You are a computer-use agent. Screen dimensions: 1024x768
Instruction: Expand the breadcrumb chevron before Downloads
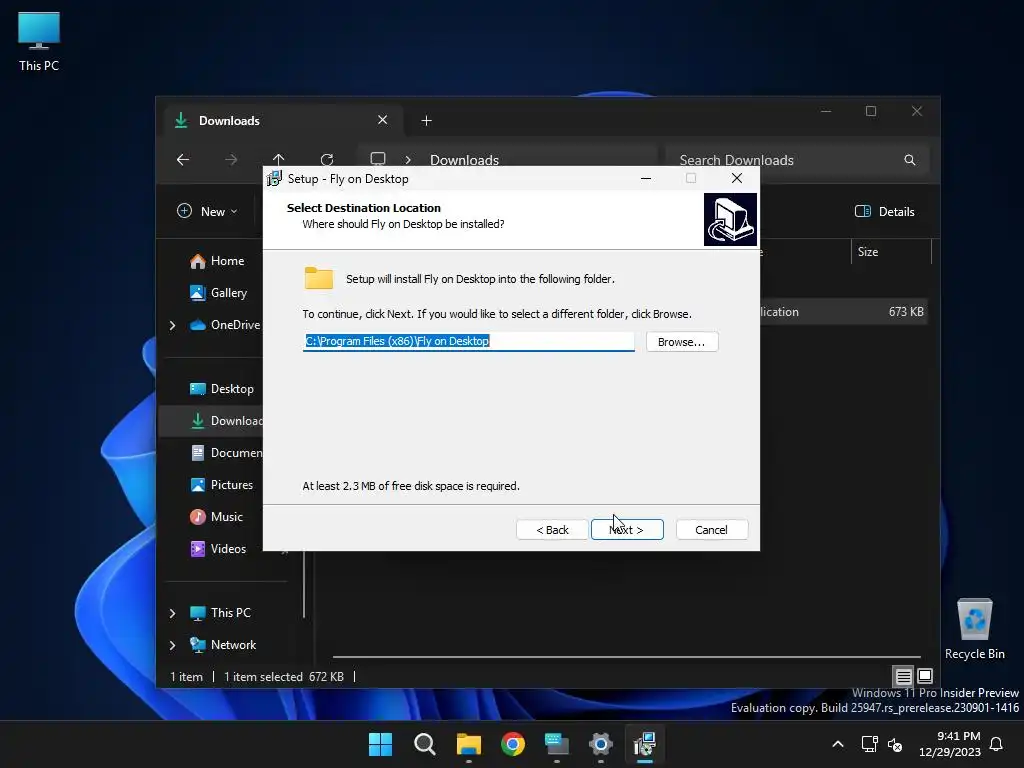[408, 160]
